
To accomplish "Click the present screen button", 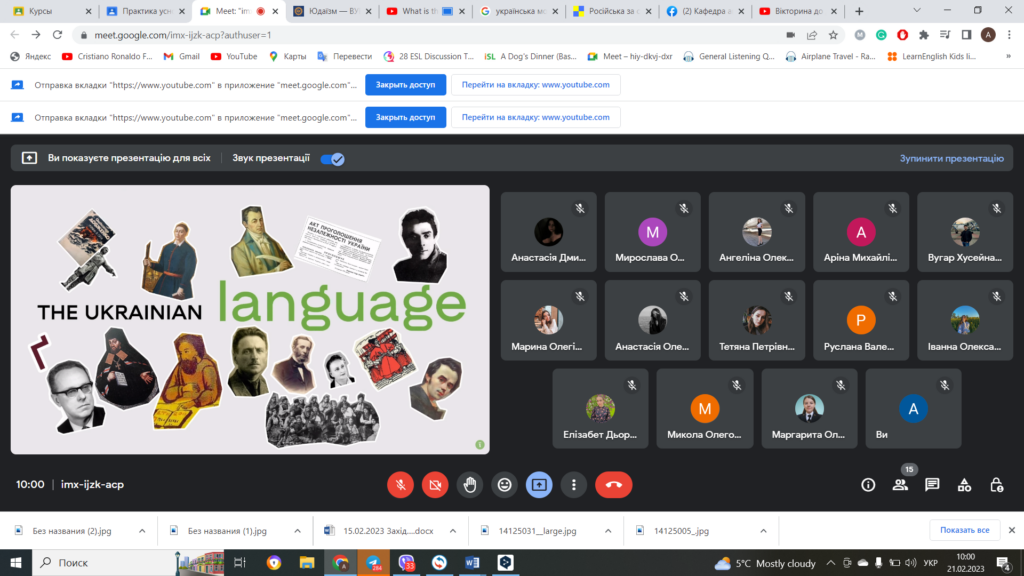I will (x=539, y=485).
